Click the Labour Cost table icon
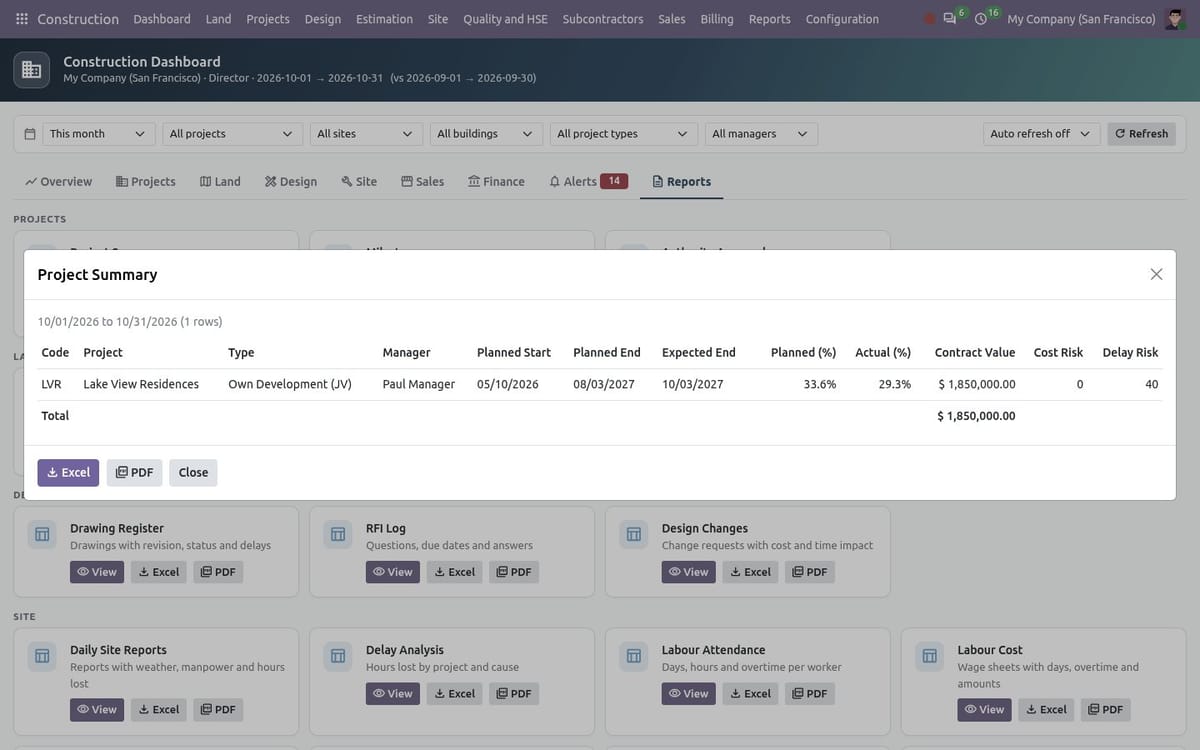1200x750 pixels. pyautogui.click(x=930, y=657)
